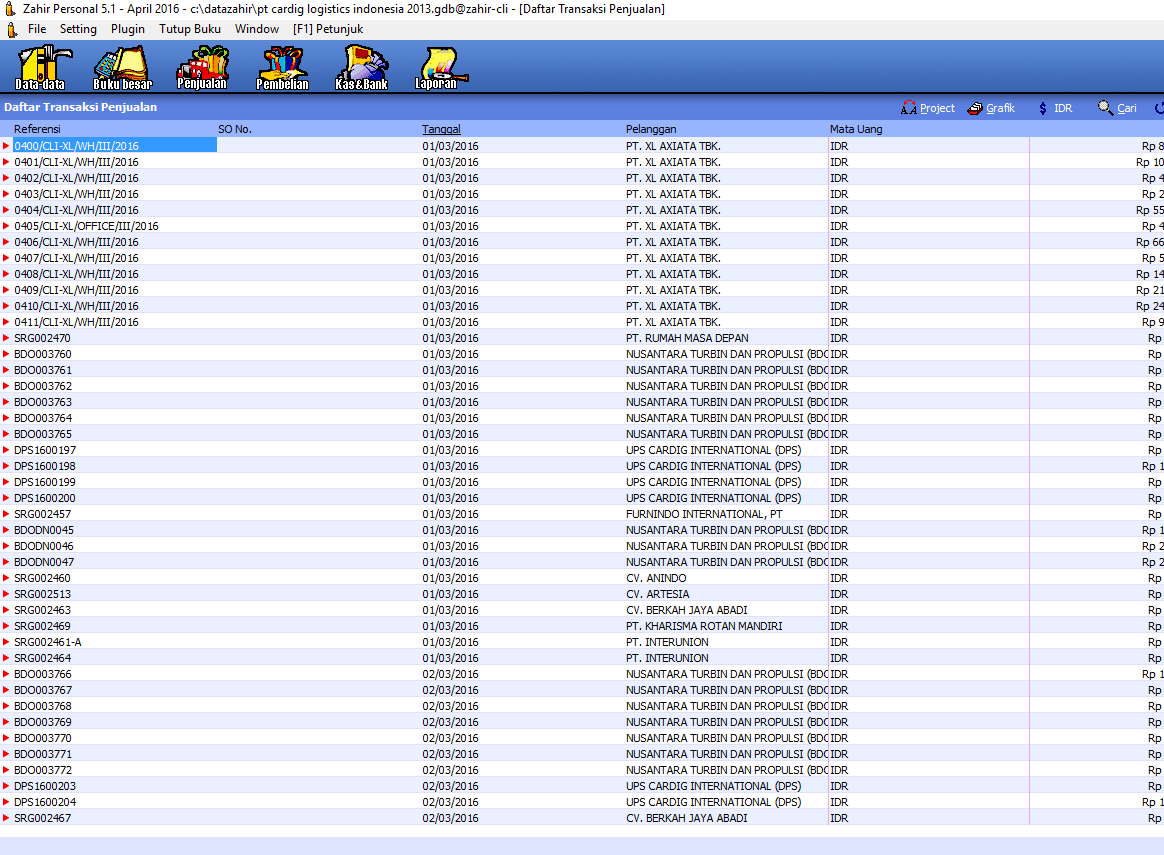Click red arrow beside BDODN0045 row

click(6, 530)
